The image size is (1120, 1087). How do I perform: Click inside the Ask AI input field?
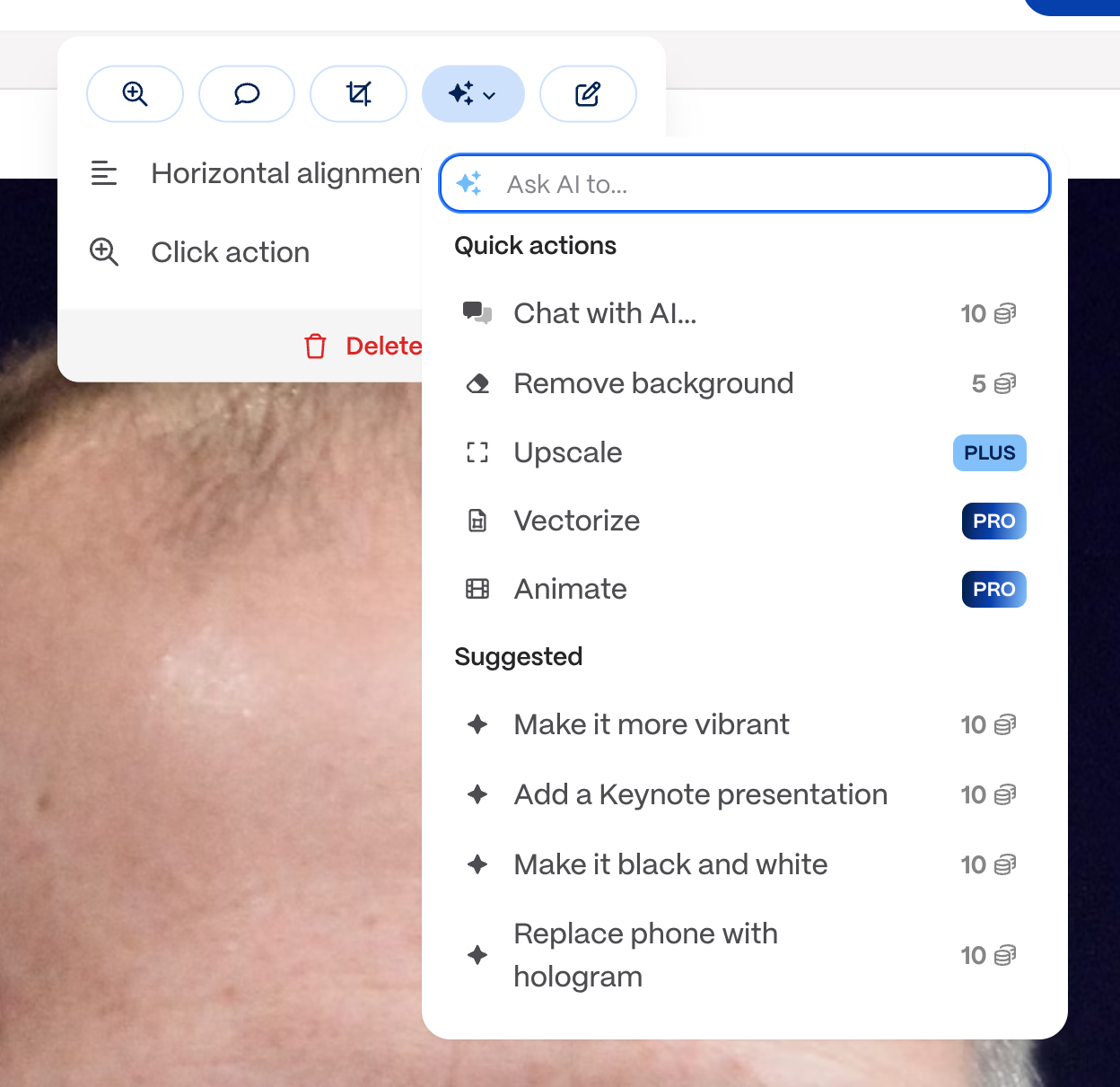(x=743, y=183)
